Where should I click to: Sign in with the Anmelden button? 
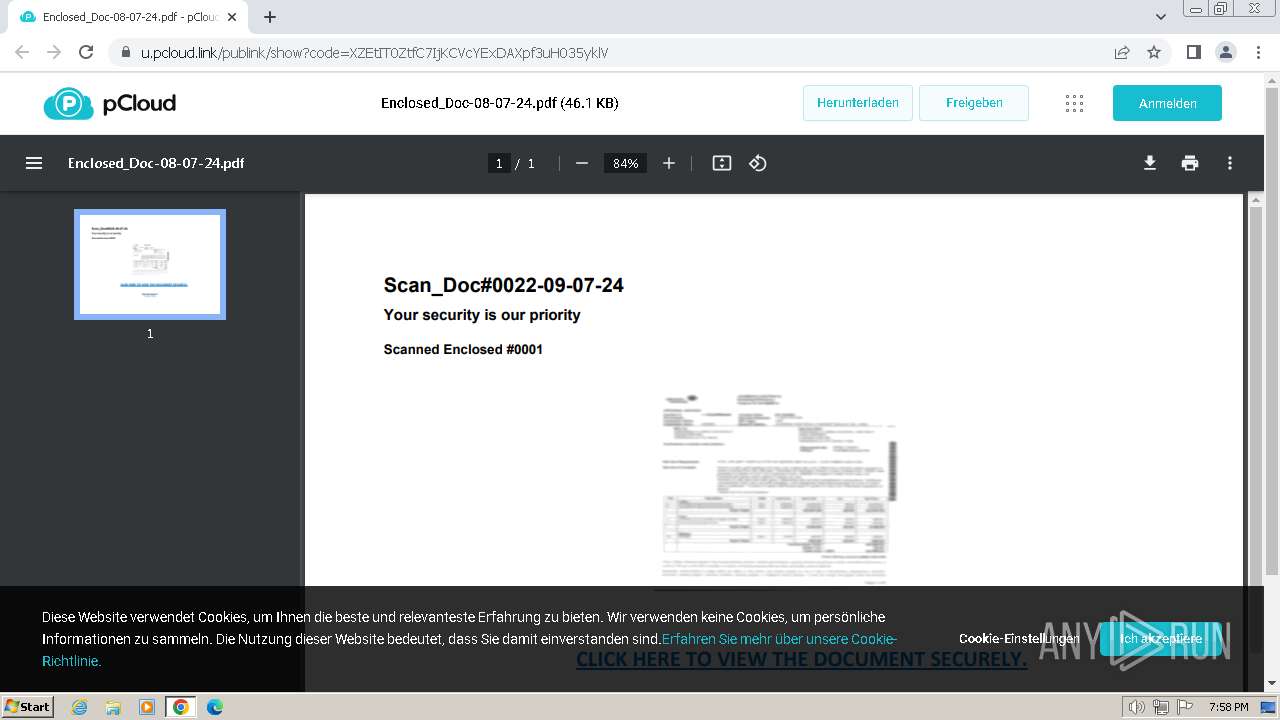[1167, 103]
